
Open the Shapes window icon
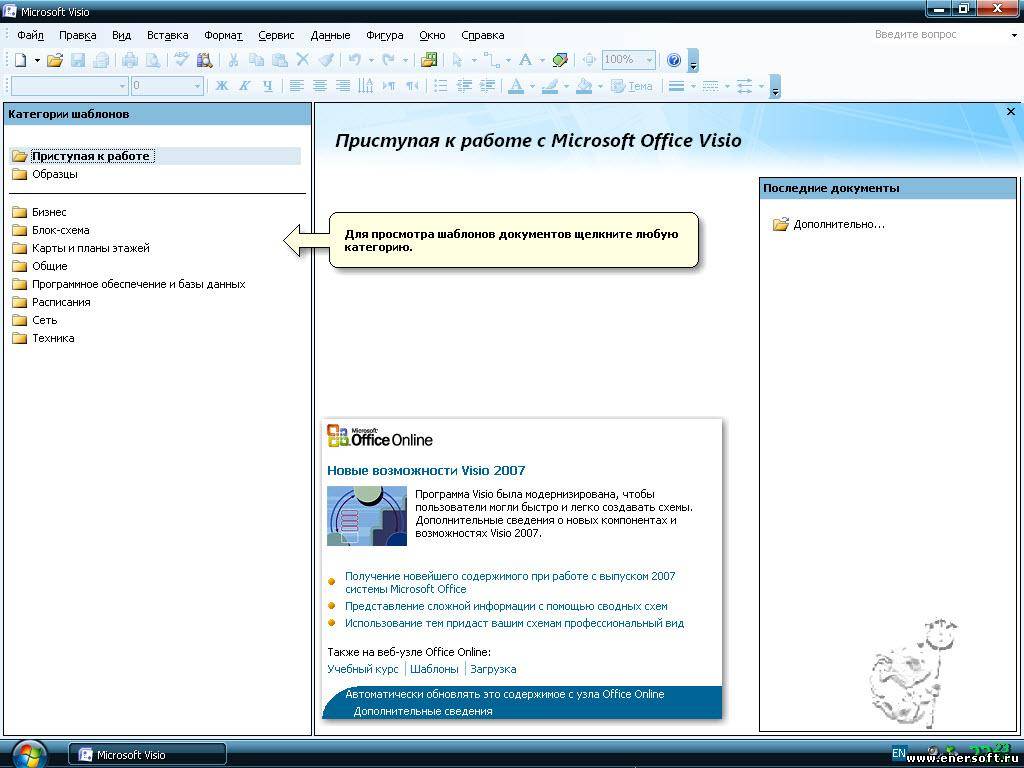click(429, 60)
